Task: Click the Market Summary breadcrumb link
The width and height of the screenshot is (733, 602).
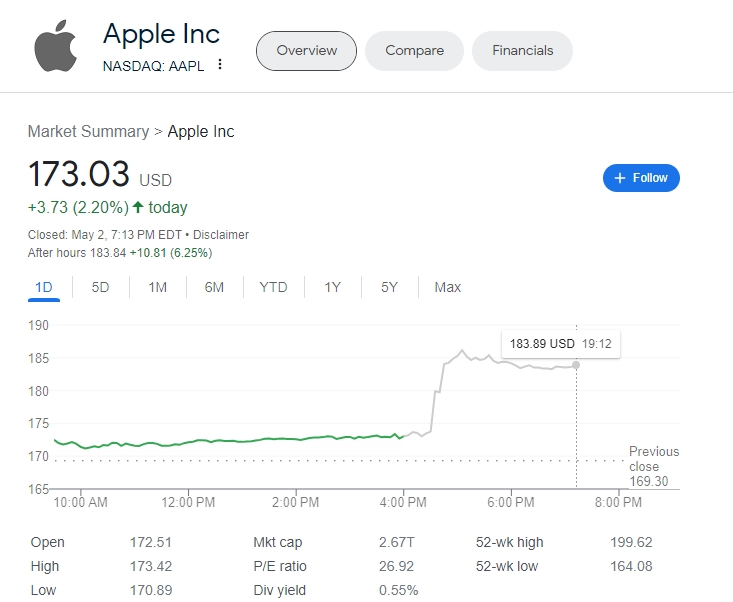Action: tap(88, 132)
